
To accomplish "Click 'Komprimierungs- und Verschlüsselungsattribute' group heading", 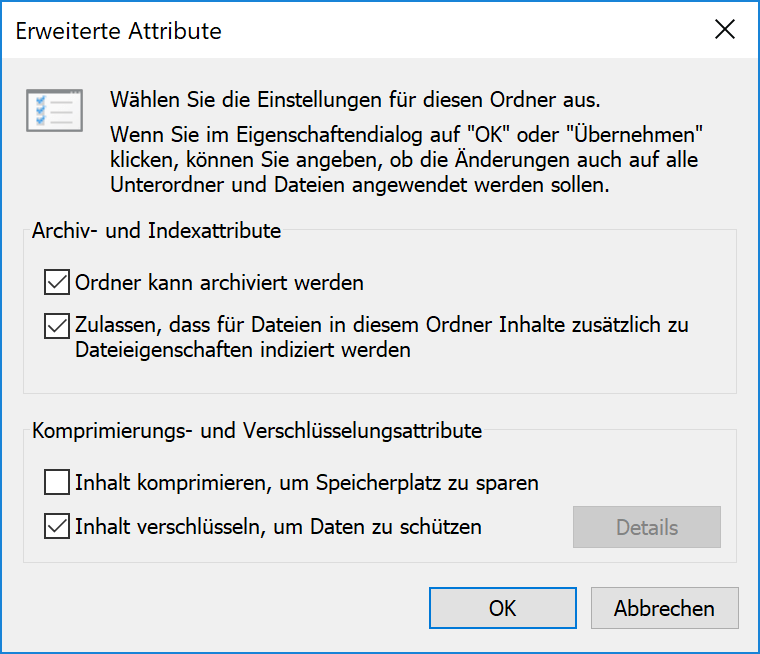I will 257,431.
